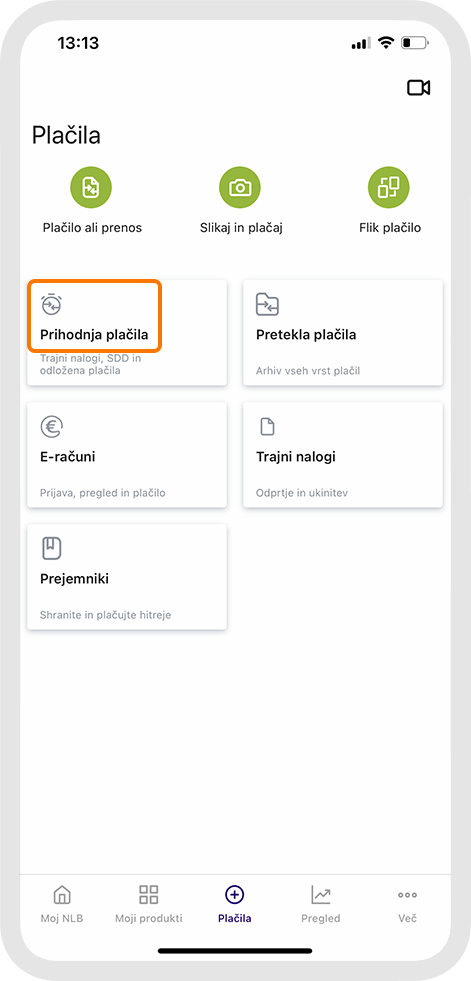
Task: Open the Pretekla plačila archive card
Action: (343, 332)
